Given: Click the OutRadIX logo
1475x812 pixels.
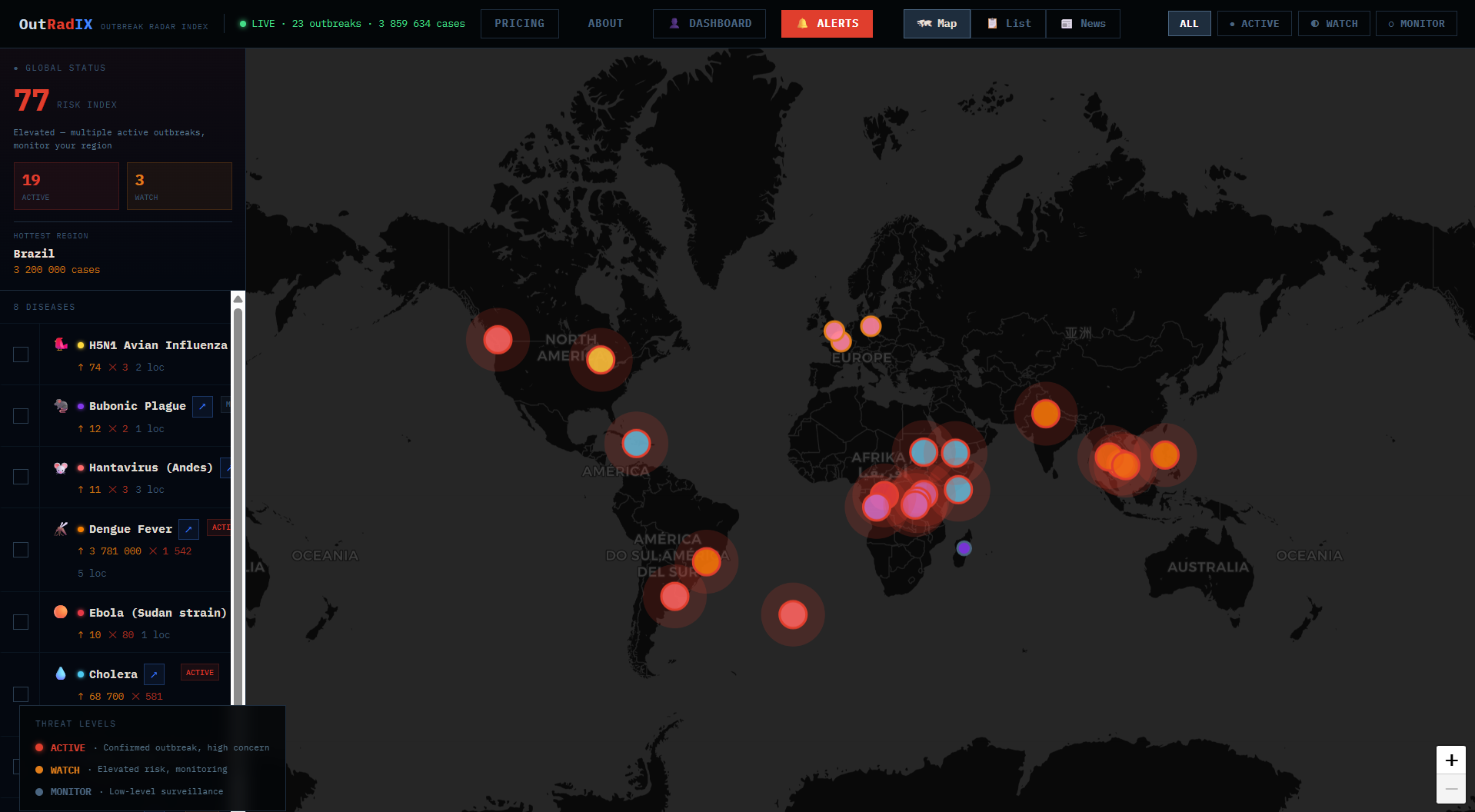Looking at the screenshot, I should (x=55, y=24).
